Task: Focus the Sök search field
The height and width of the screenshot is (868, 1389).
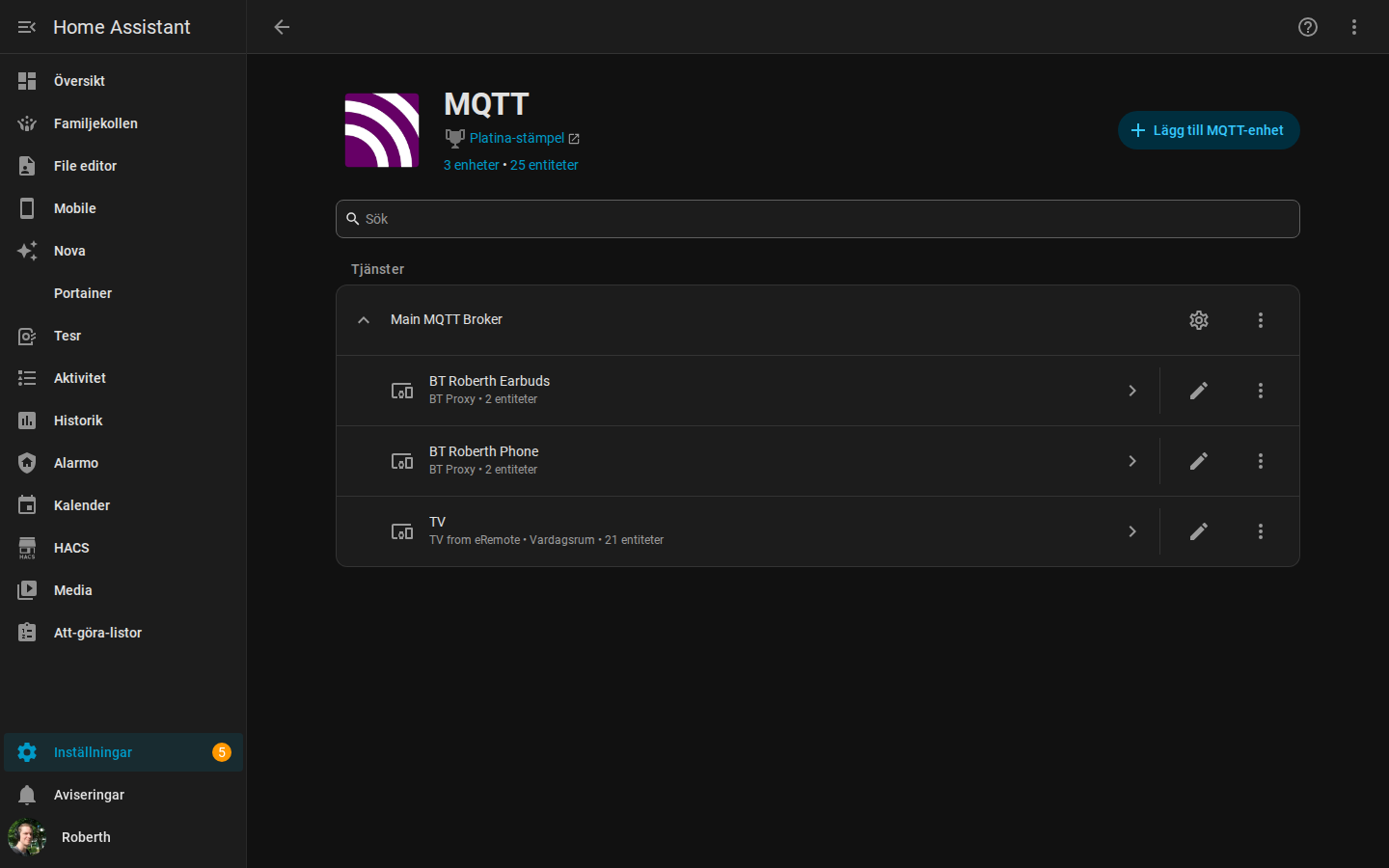Action: (x=818, y=219)
